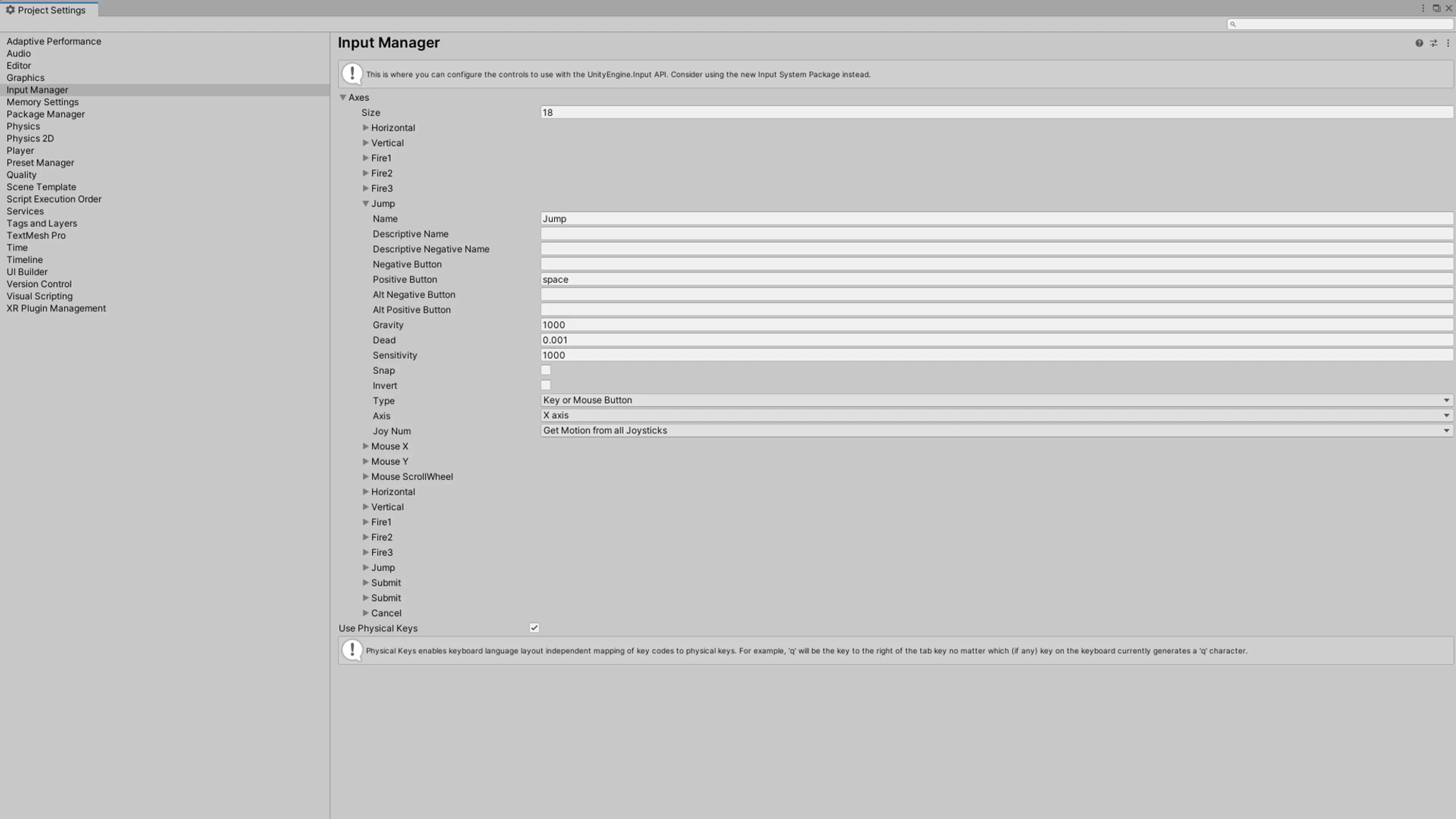Click the warning icon next to axes info
This screenshot has width=1456, height=819.
coord(352,73)
